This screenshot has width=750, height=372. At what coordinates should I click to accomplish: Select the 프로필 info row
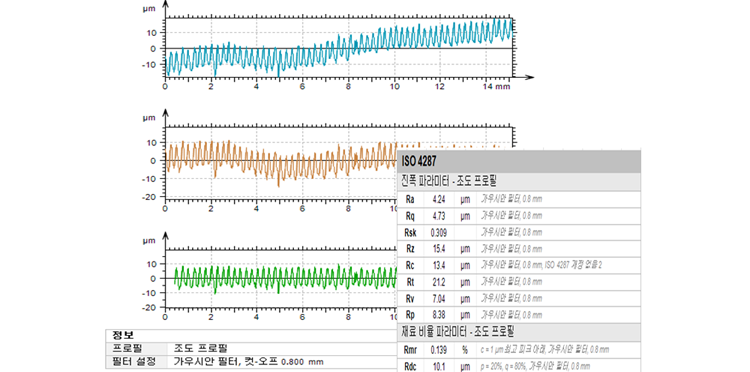(x=251, y=348)
